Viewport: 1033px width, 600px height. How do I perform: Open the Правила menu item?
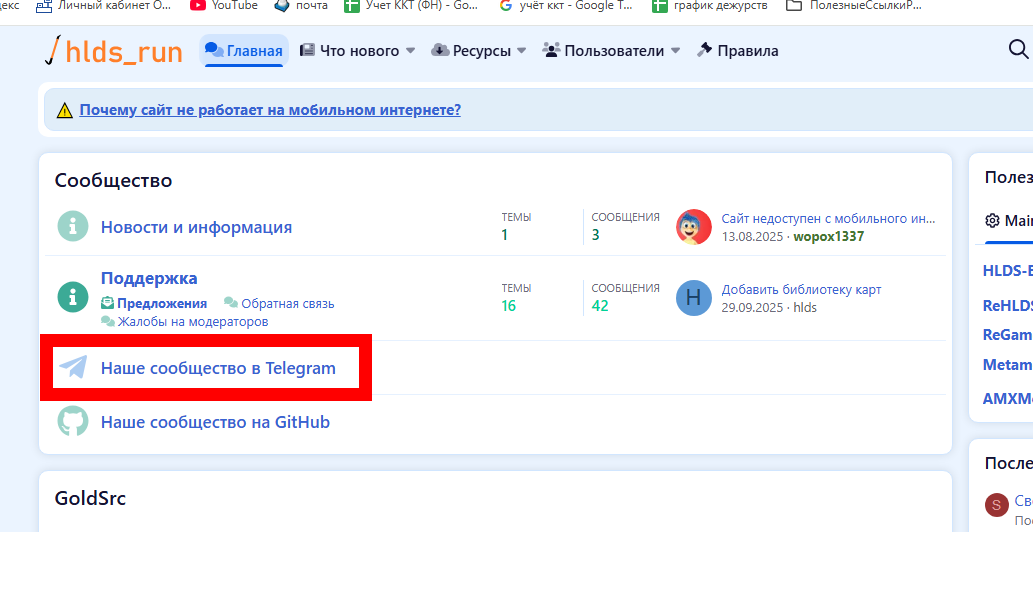coord(738,51)
